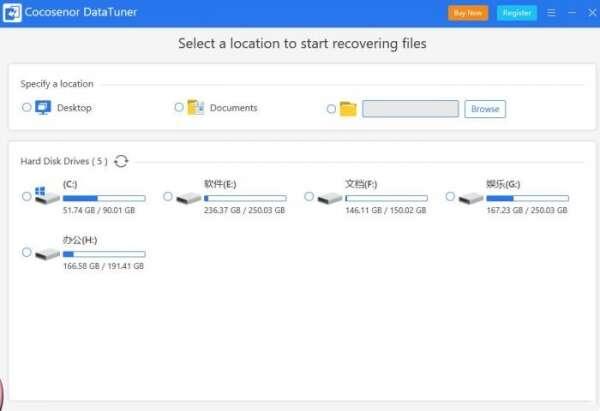The height and width of the screenshot is (411, 600).
Task: Select the Desktop radio button
Action: point(26,107)
